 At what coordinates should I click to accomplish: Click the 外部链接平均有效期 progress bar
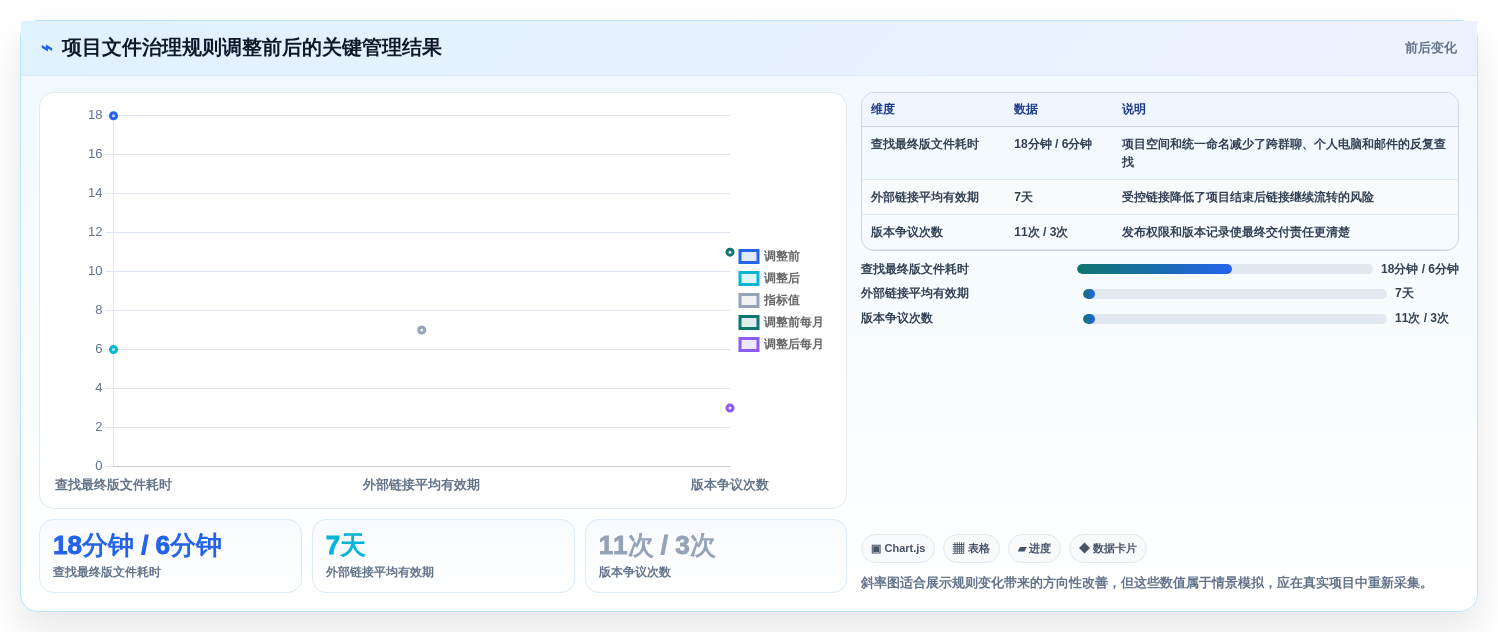(1235, 294)
